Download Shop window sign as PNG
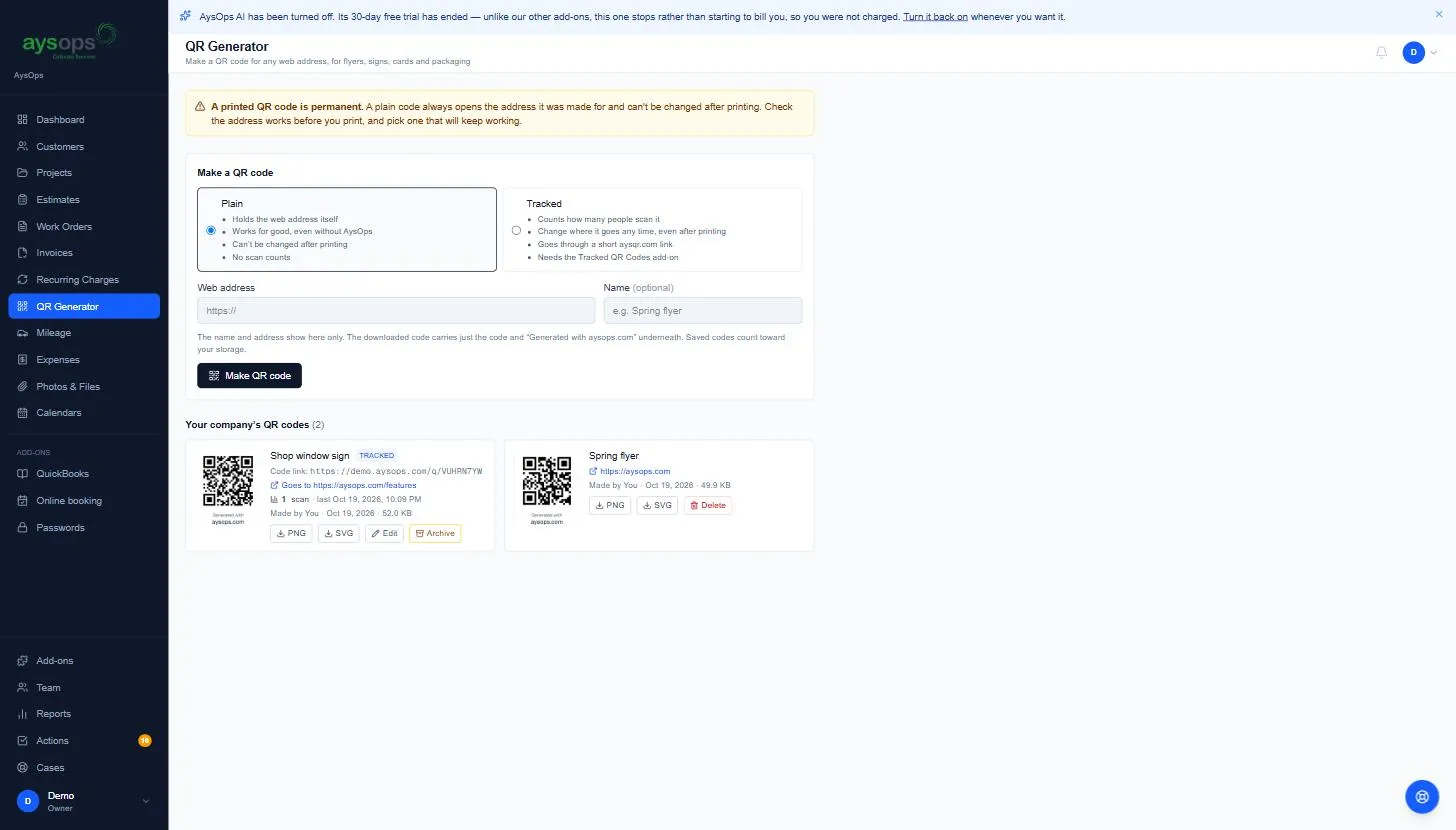The image size is (1456, 830). click(291, 534)
